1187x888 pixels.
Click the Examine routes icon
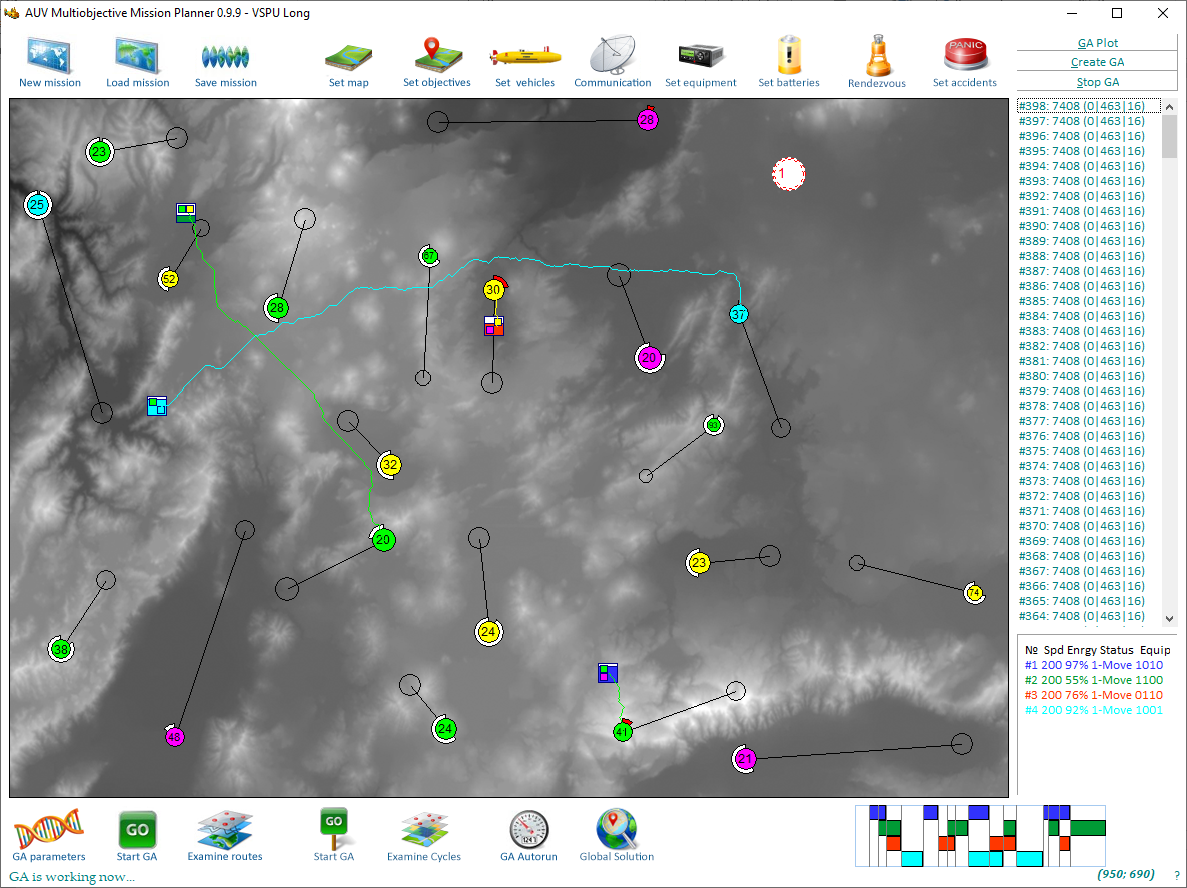point(225,829)
